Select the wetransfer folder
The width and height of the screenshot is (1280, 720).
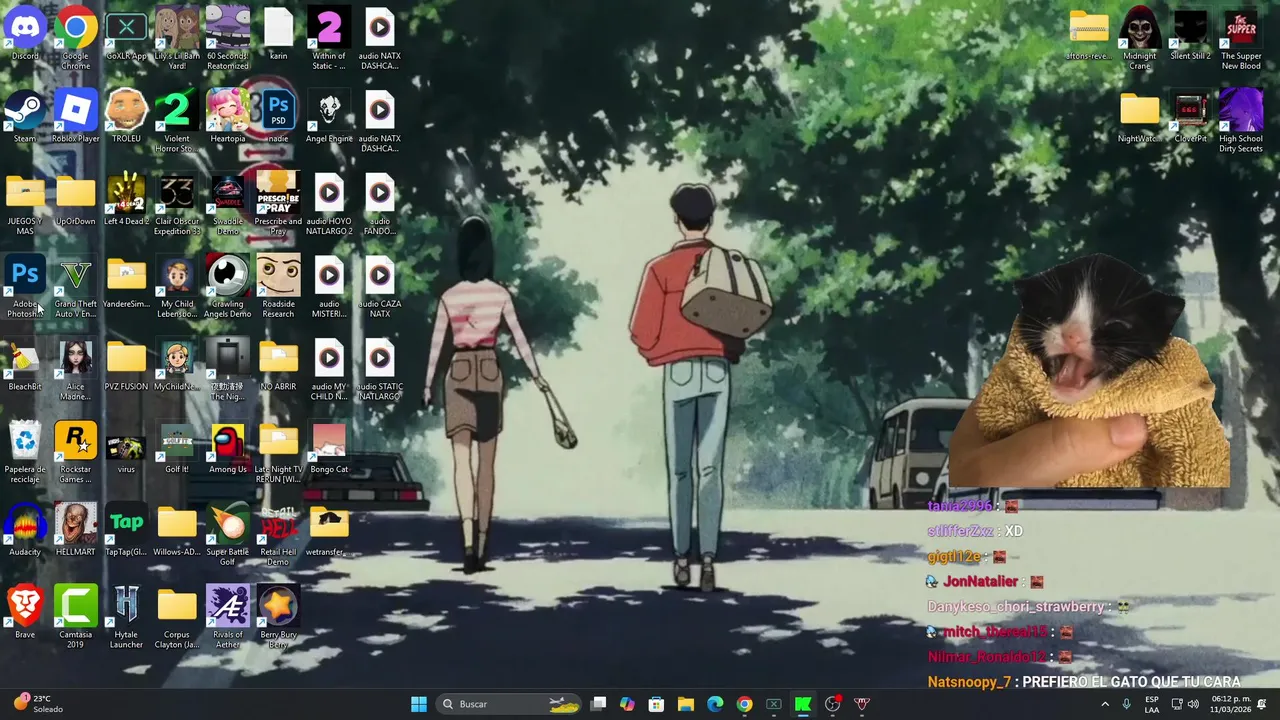pos(329,530)
